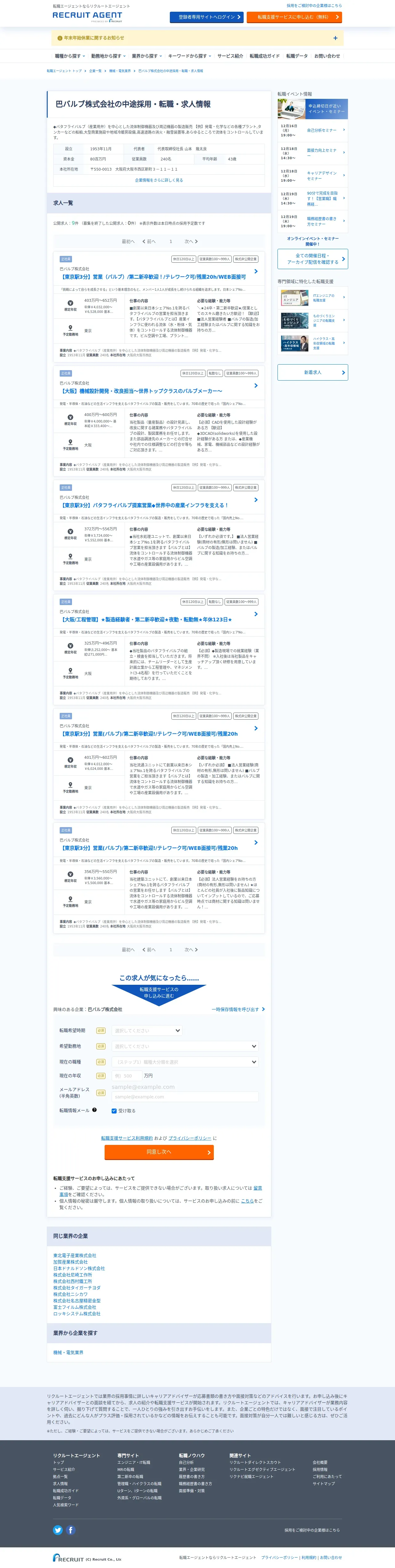Screen dimensions: 395x1568
Task: Open arrow for 【大阪/工程管理】 job listing
Action: pos(256,614)
